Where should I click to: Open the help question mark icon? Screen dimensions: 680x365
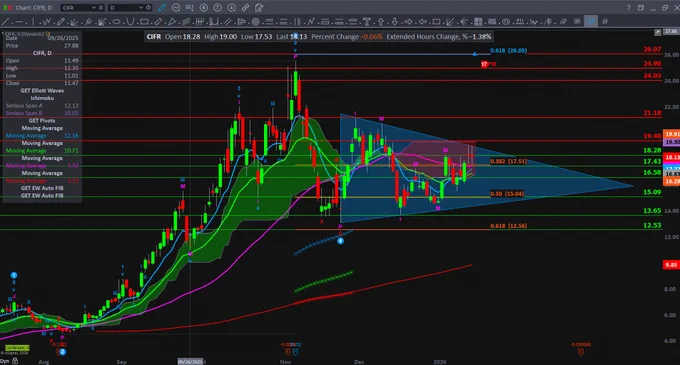pyautogui.click(x=628, y=8)
